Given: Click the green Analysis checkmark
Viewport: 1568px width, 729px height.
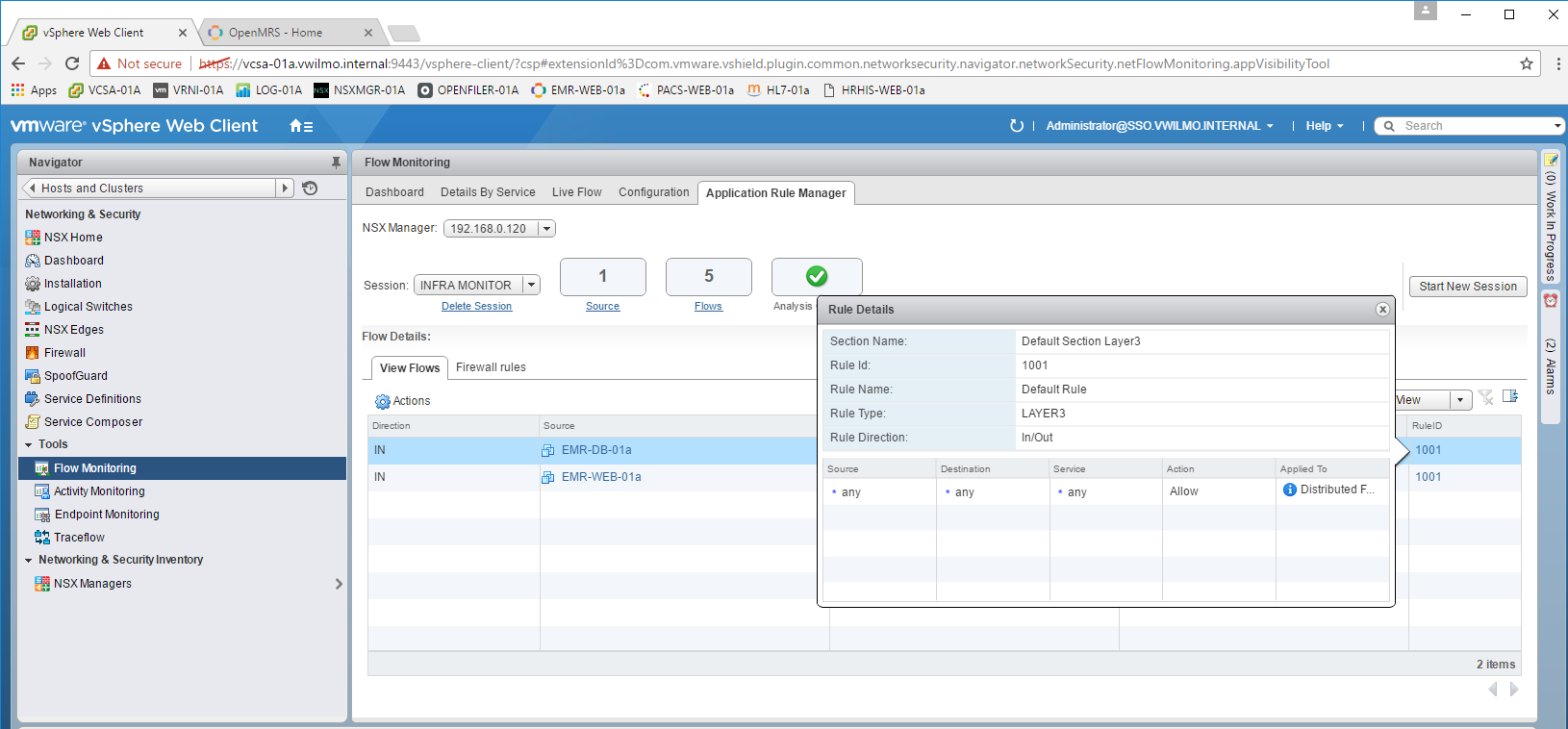Looking at the screenshot, I should 817,276.
